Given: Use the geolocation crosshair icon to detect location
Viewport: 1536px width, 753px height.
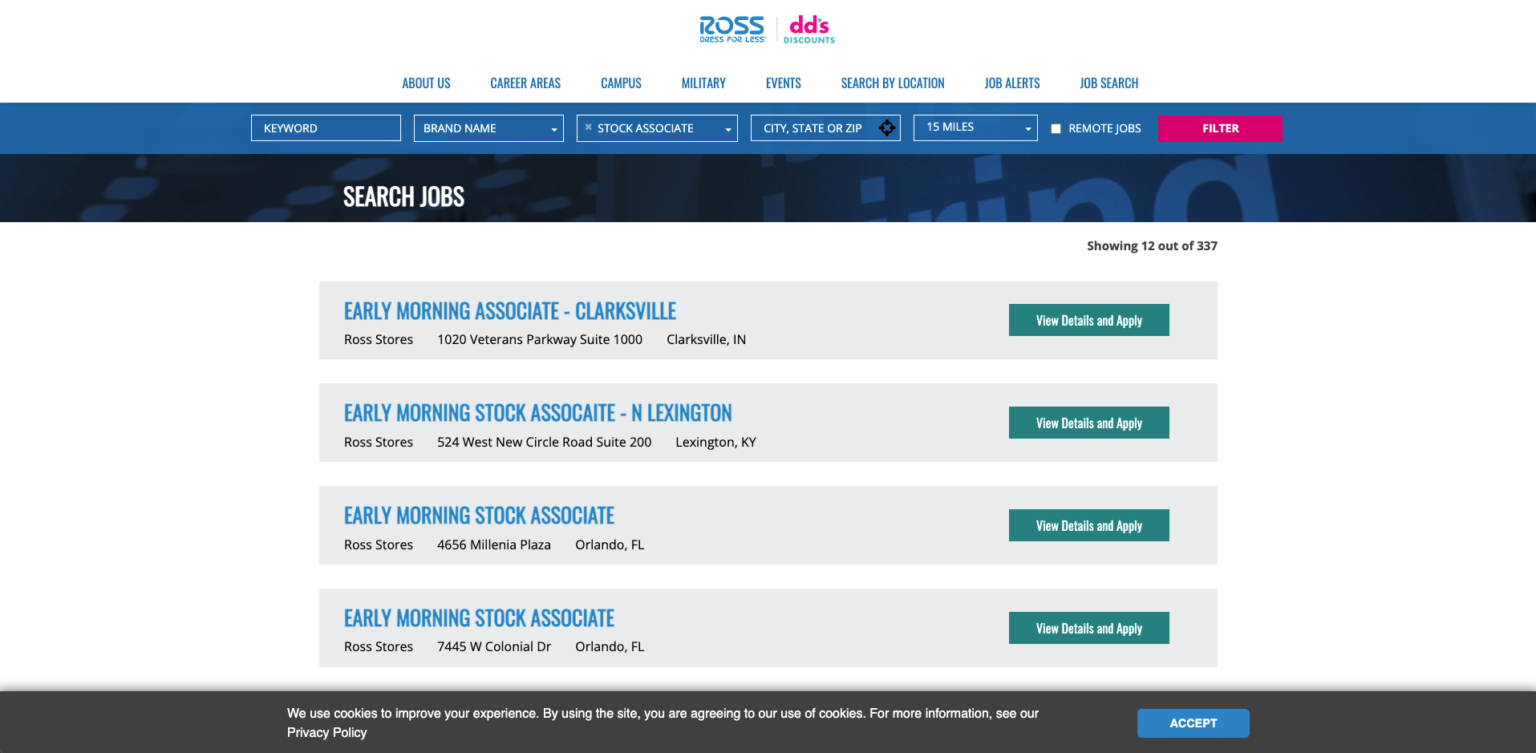Looking at the screenshot, I should coord(886,128).
